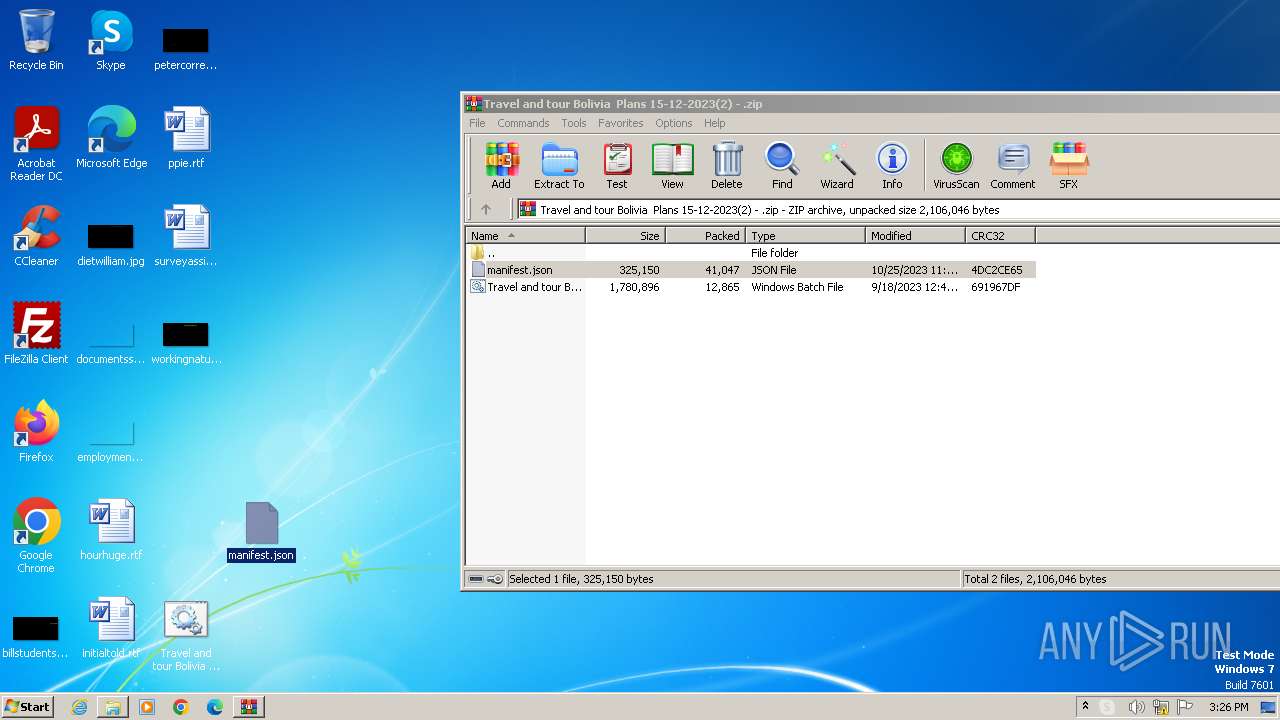
Task: Select the Skype desktop shortcut
Action: tap(111, 40)
